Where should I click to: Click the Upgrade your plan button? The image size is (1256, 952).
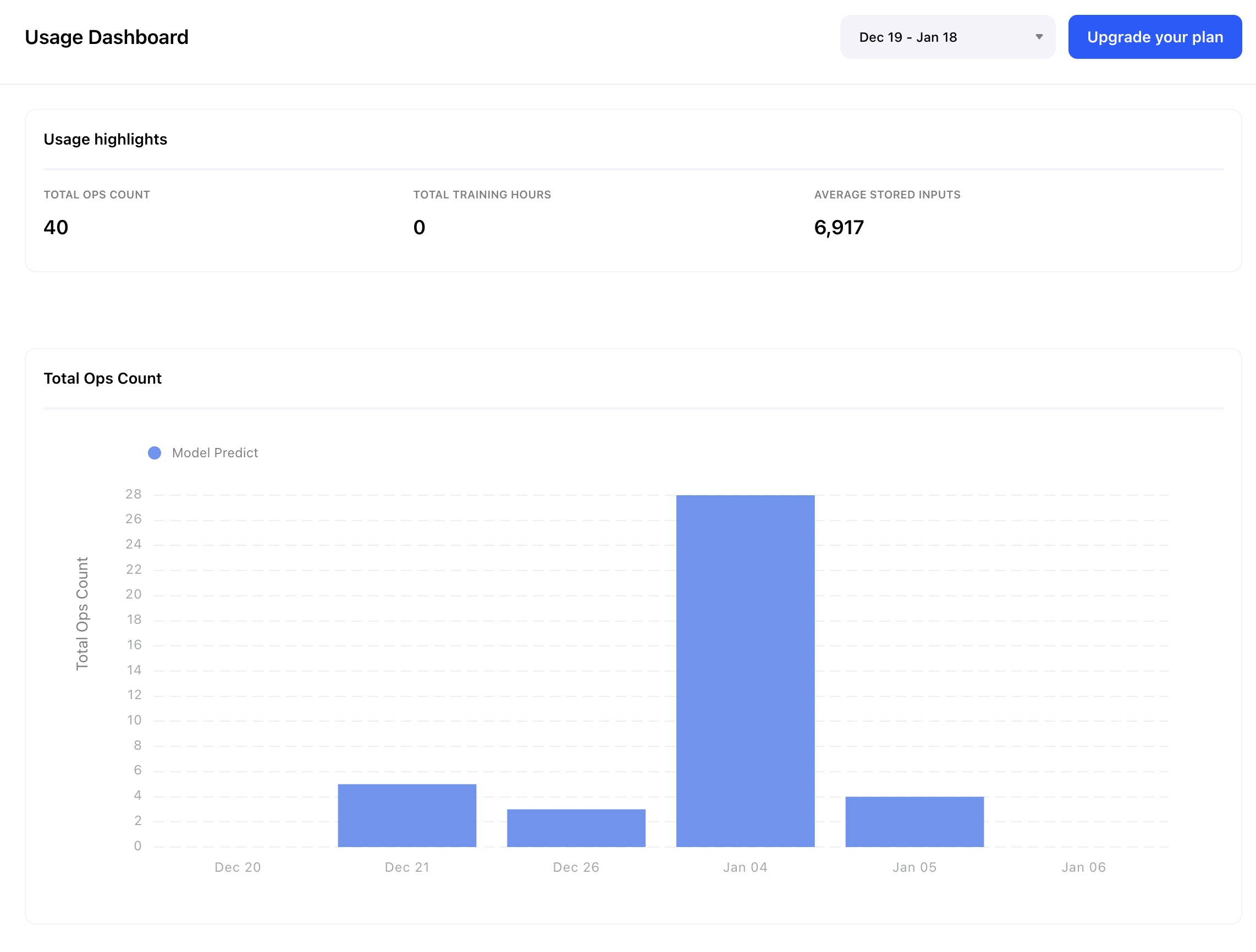click(1154, 37)
